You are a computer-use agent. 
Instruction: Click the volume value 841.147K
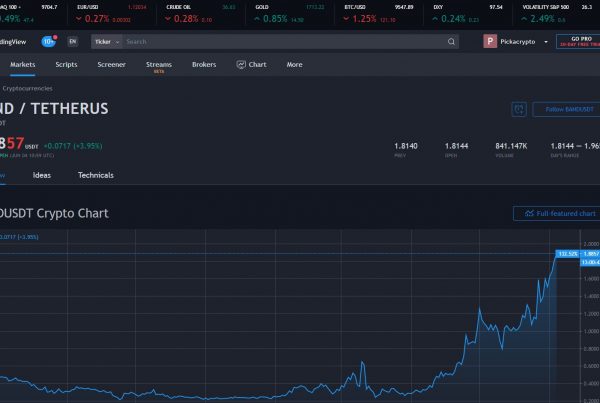point(511,146)
